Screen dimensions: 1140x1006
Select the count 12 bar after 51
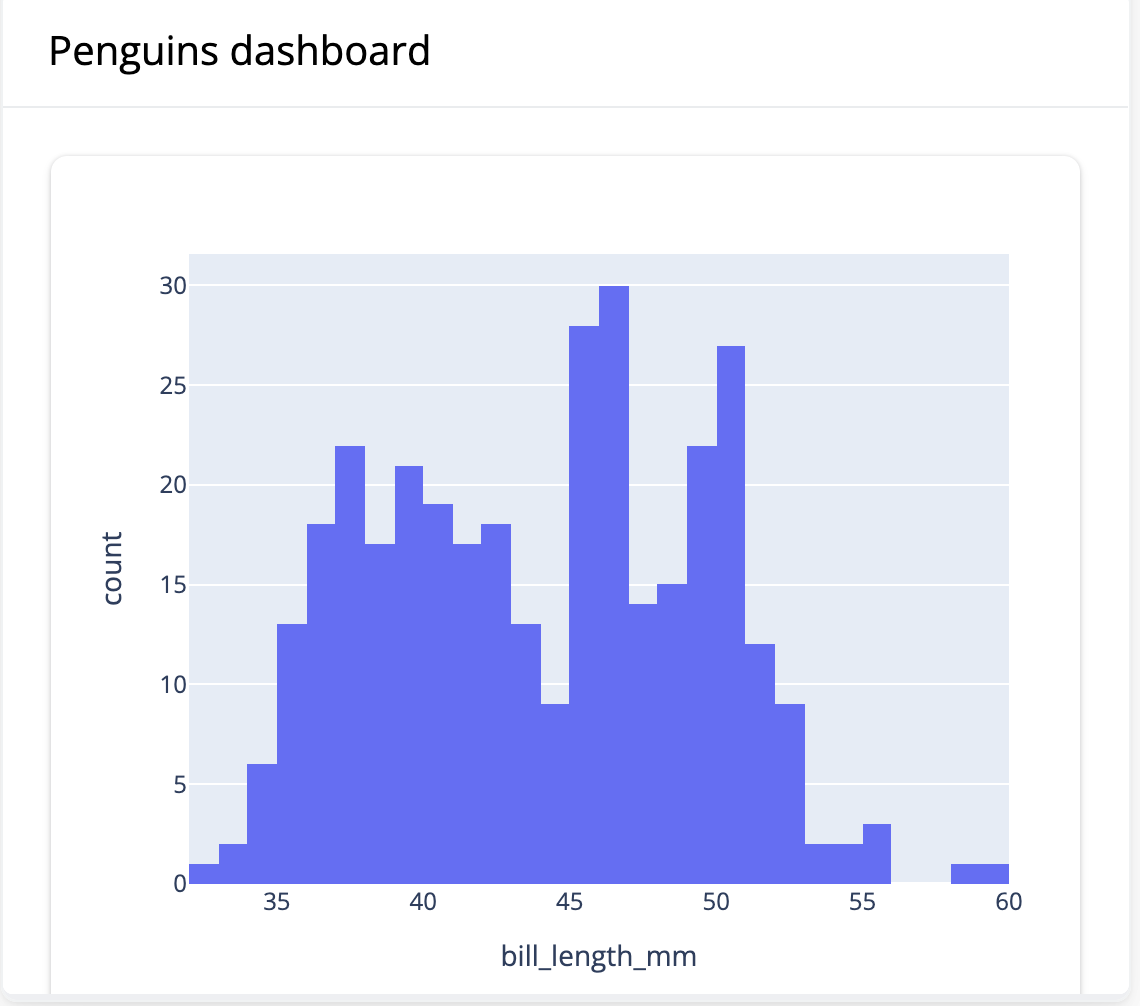click(x=760, y=764)
